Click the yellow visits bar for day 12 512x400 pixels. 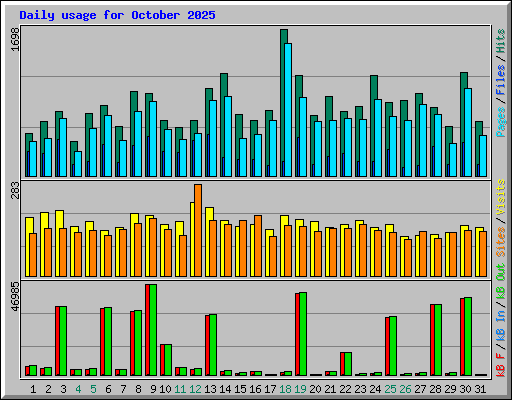192,239
